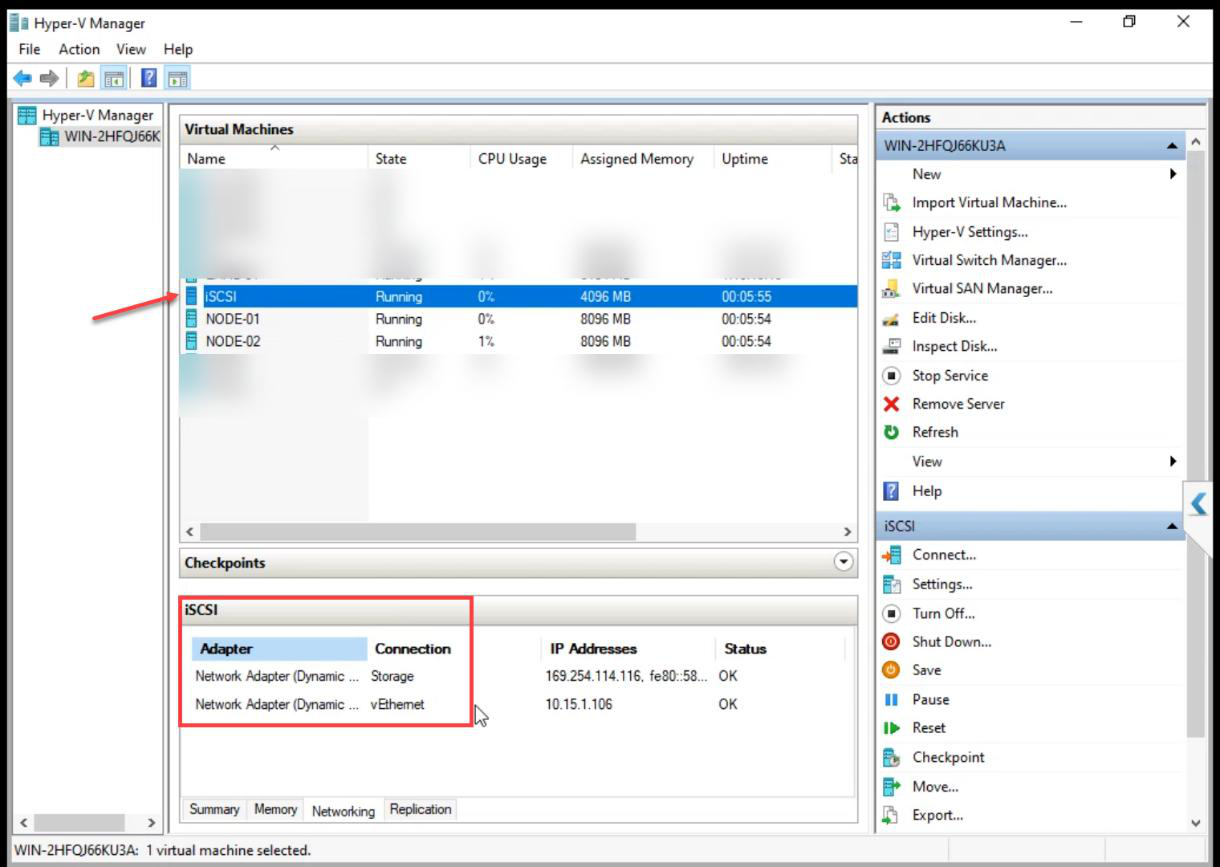Click the Reset action icon
This screenshot has width=1220, height=867.
(891, 728)
